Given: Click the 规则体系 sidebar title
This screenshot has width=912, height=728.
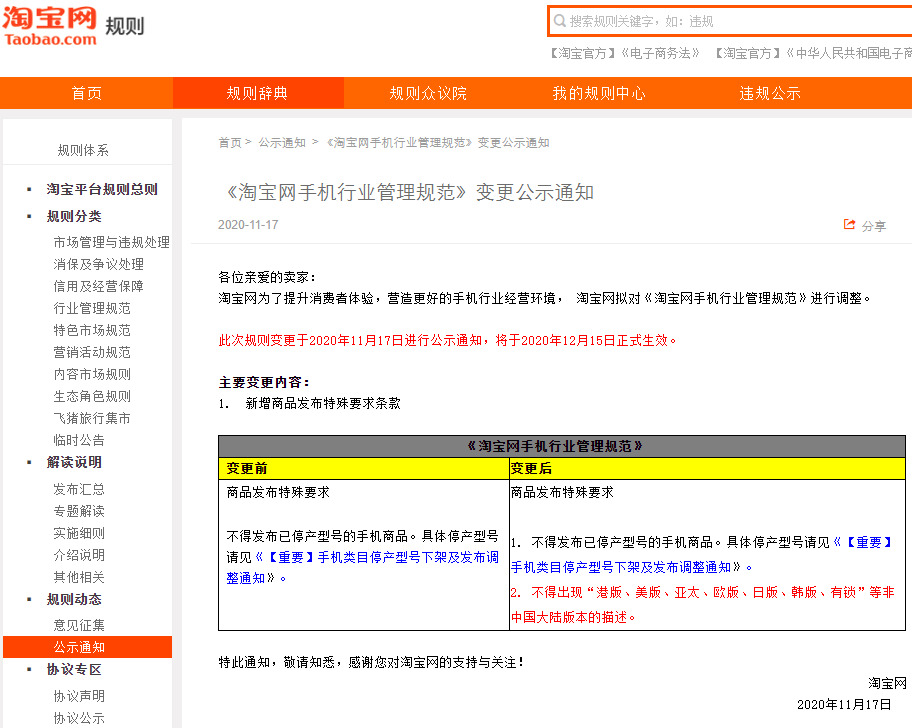Looking at the screenshot, I should (83, 150).
